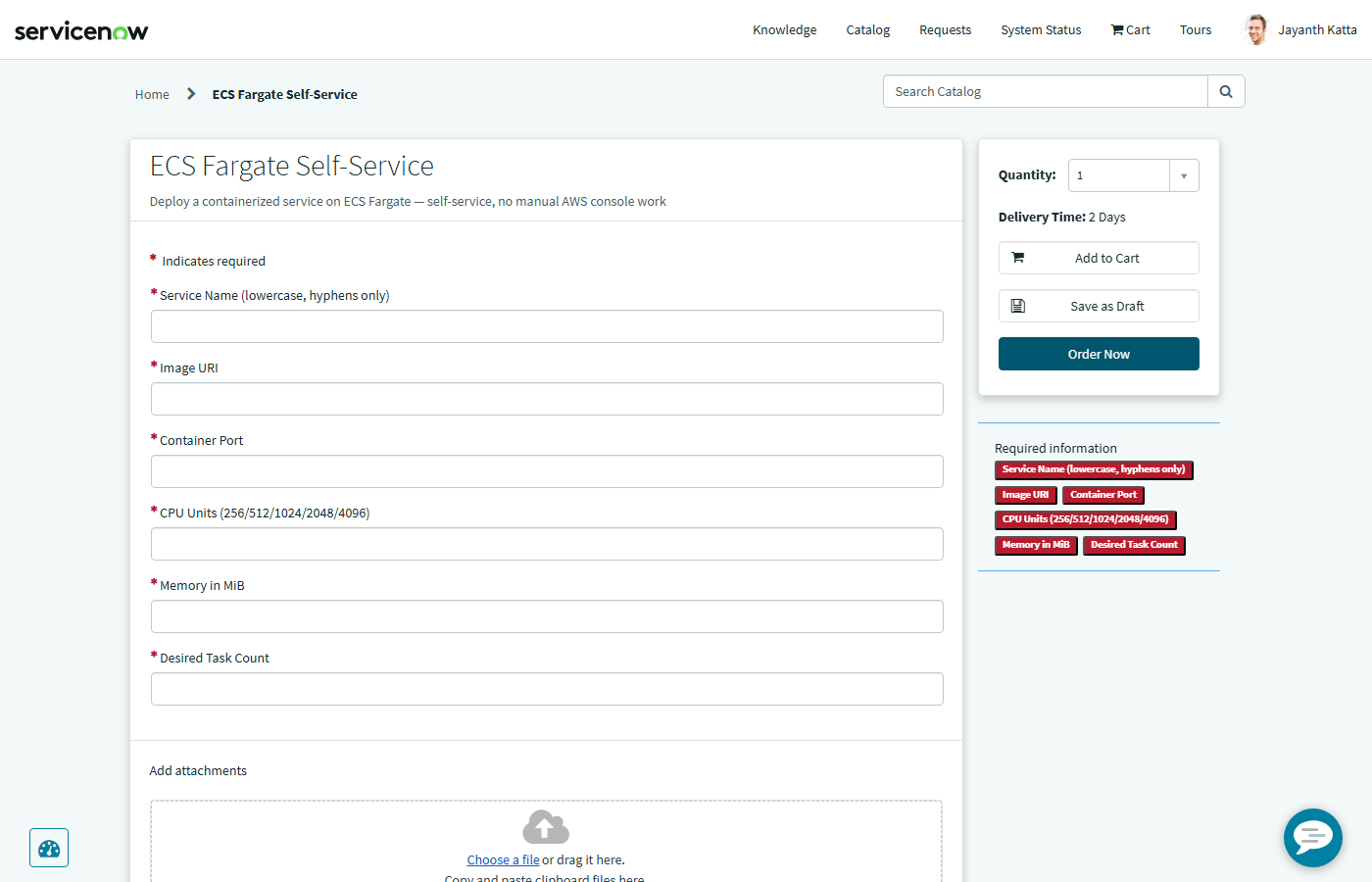Open System Status page
The image size is (1372, 882).
pyautogui.click(x=1041, y=30)
